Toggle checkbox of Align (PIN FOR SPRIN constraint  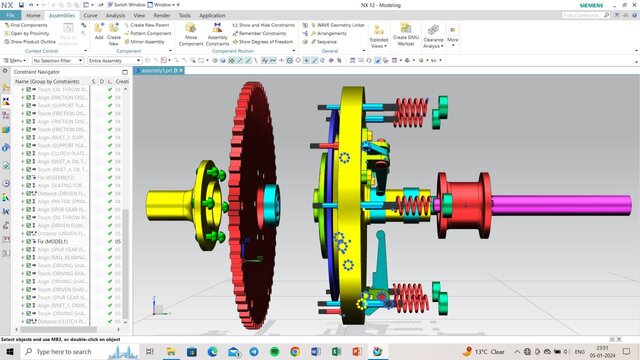[x=29, y=201]
